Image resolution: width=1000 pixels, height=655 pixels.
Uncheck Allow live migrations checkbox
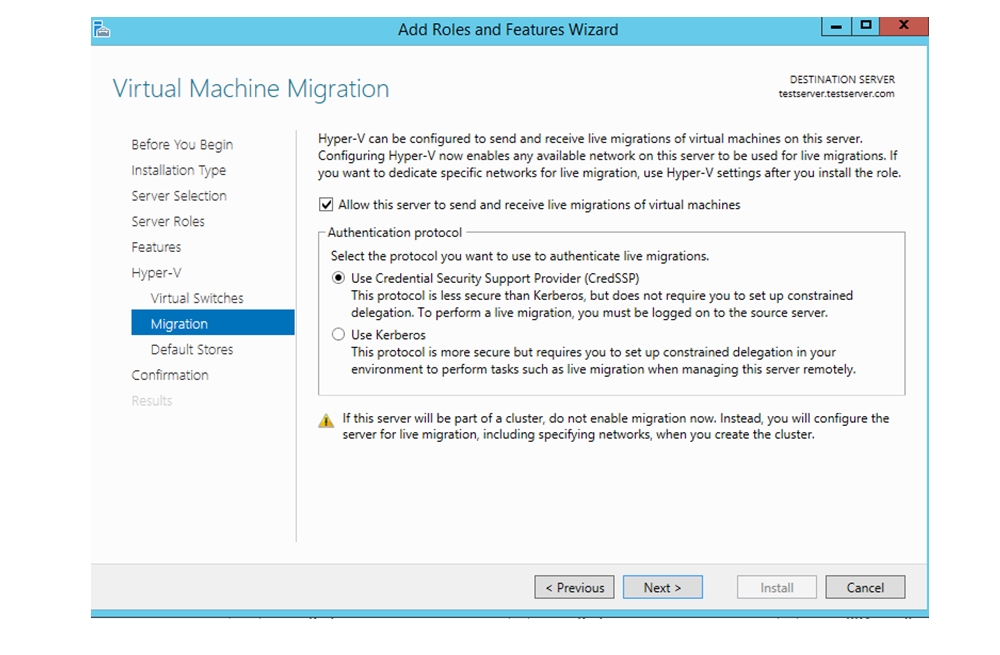325,205
